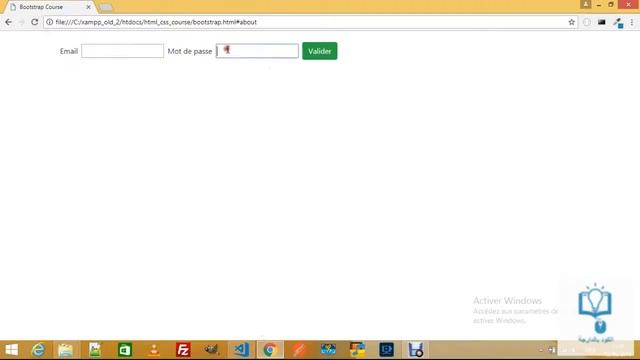This screenshot has height=360, width=640.
Task: Focus the Mot de passe input field
Action: [x=257, y=51]
